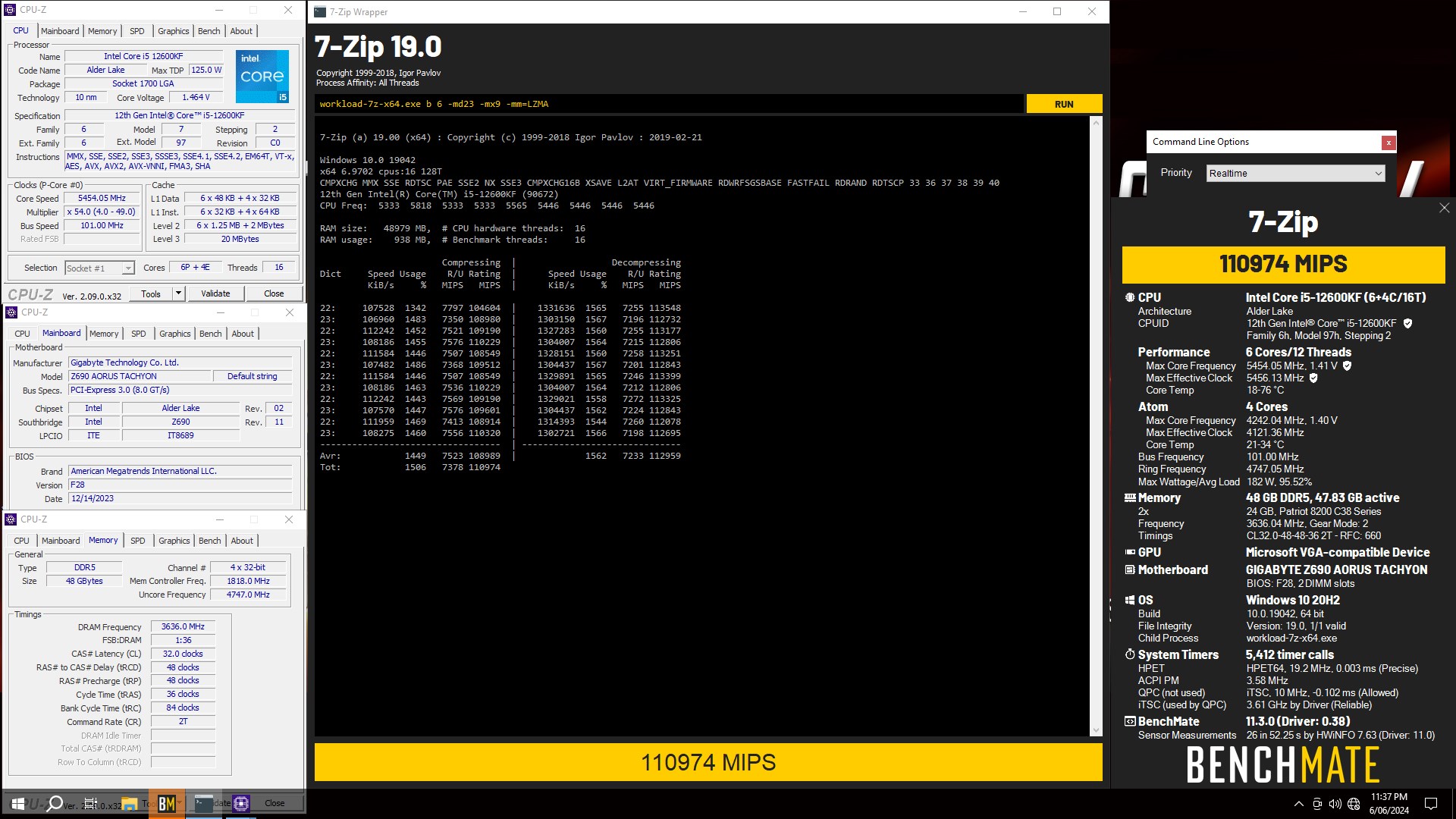Viewport: 1456px width, 819px height.
Task: Open the Windows Start menu
Action: (18, 803)
